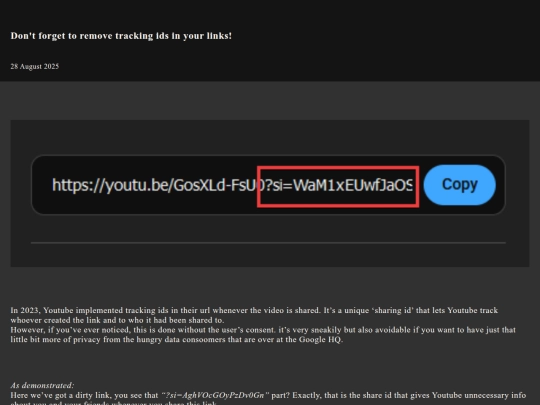
Task: Click the italic "?si=AghVOcGOyPzDv0Gn" text
Action: coord(215,395)
